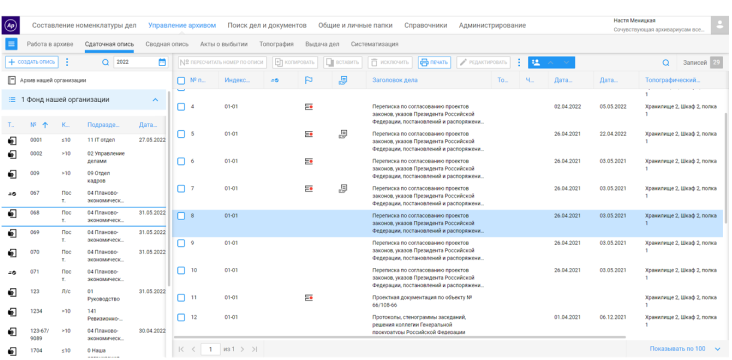Click the attachment icon in row 7

click(x=343, y=189)
